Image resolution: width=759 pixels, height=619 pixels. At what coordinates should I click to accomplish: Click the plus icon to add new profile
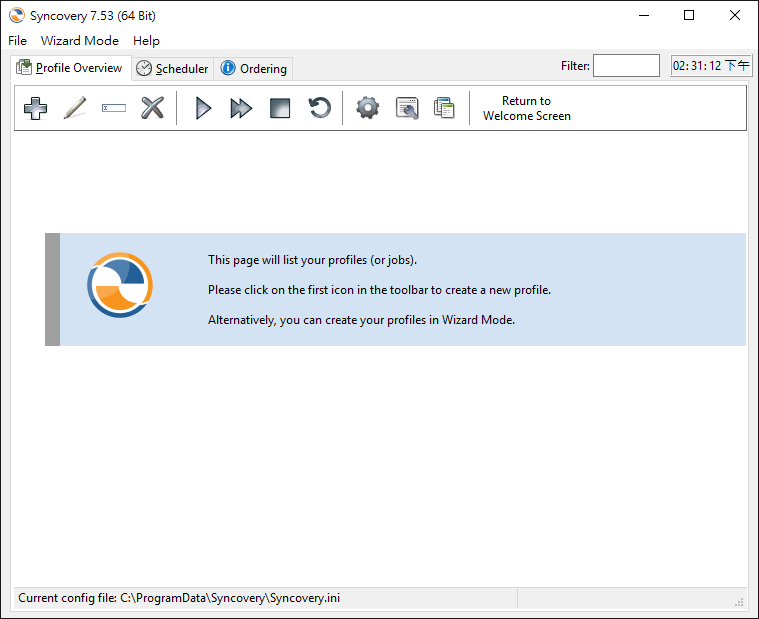click(35, 108)
